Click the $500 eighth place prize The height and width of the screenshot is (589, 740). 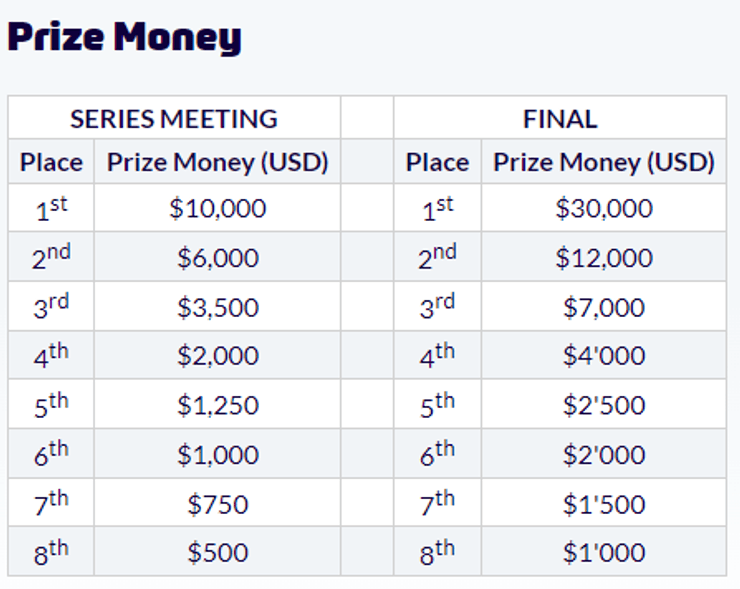coord(218,552)
